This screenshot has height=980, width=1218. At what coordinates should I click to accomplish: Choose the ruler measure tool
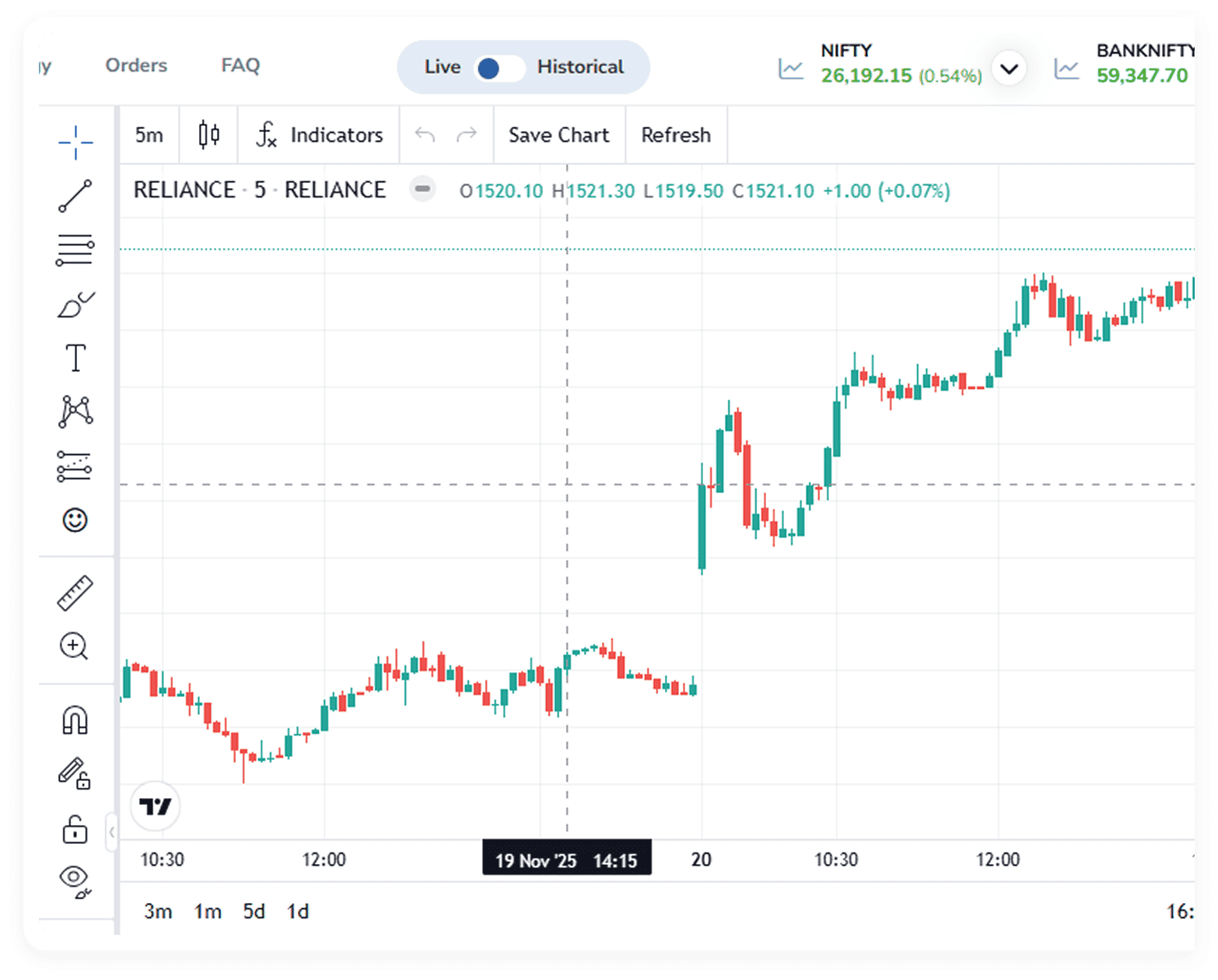click(75, 593)
